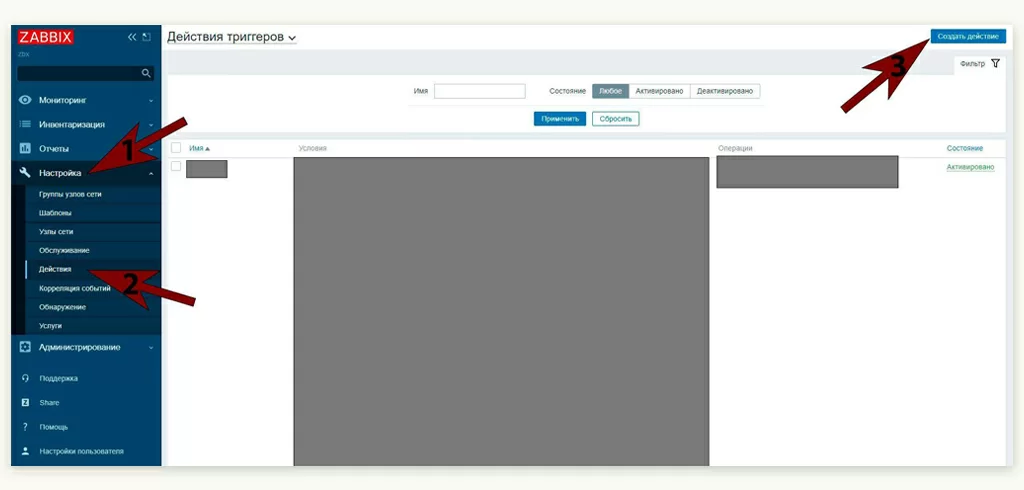Click the sidebar hide icon beside collapse arrows
Image resolution: width=1024 pixels, height=490 pixels.
pos(147,37)
